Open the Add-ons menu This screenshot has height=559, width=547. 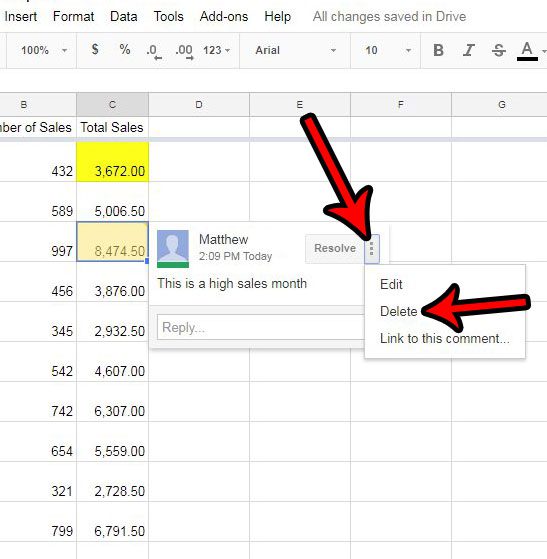pyautogui.click(x=224, y=16)
